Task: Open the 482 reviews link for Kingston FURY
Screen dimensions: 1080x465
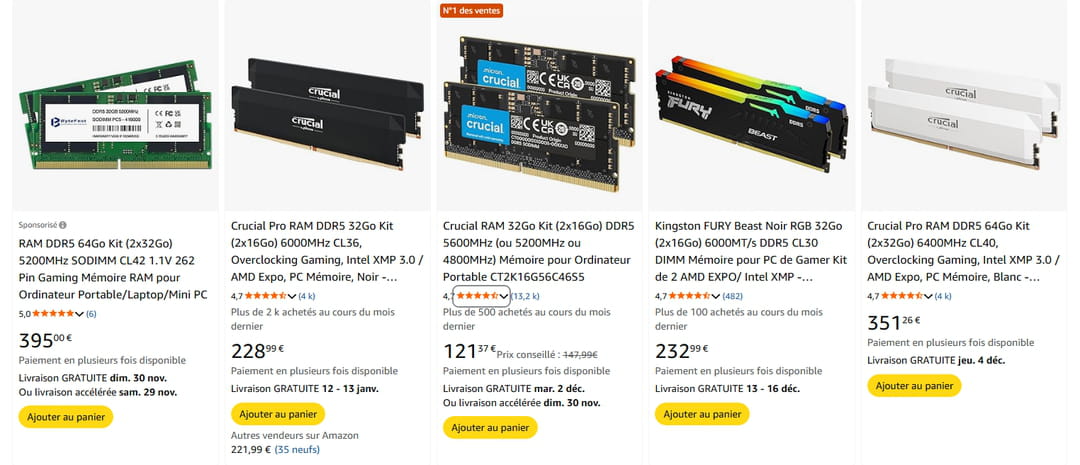Action: click(x=733, y=296)
